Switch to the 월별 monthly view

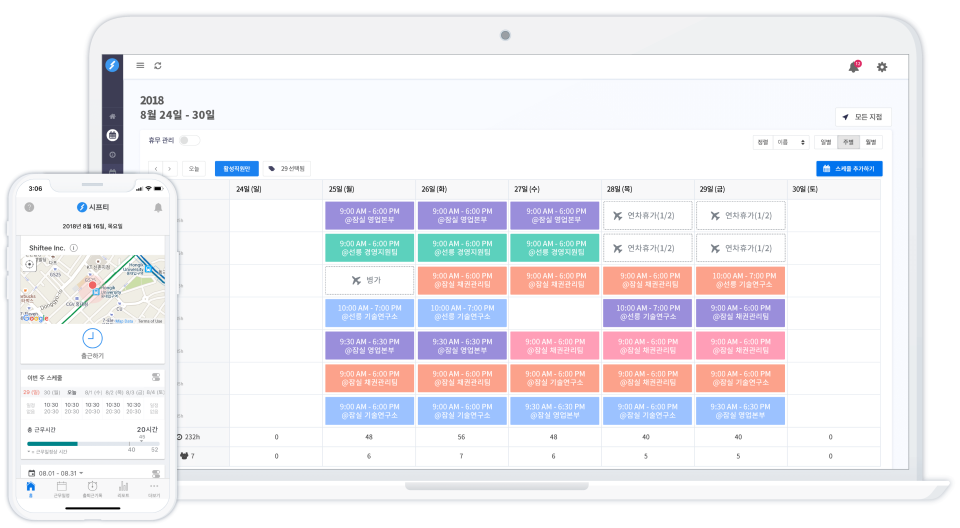[871, 142]
